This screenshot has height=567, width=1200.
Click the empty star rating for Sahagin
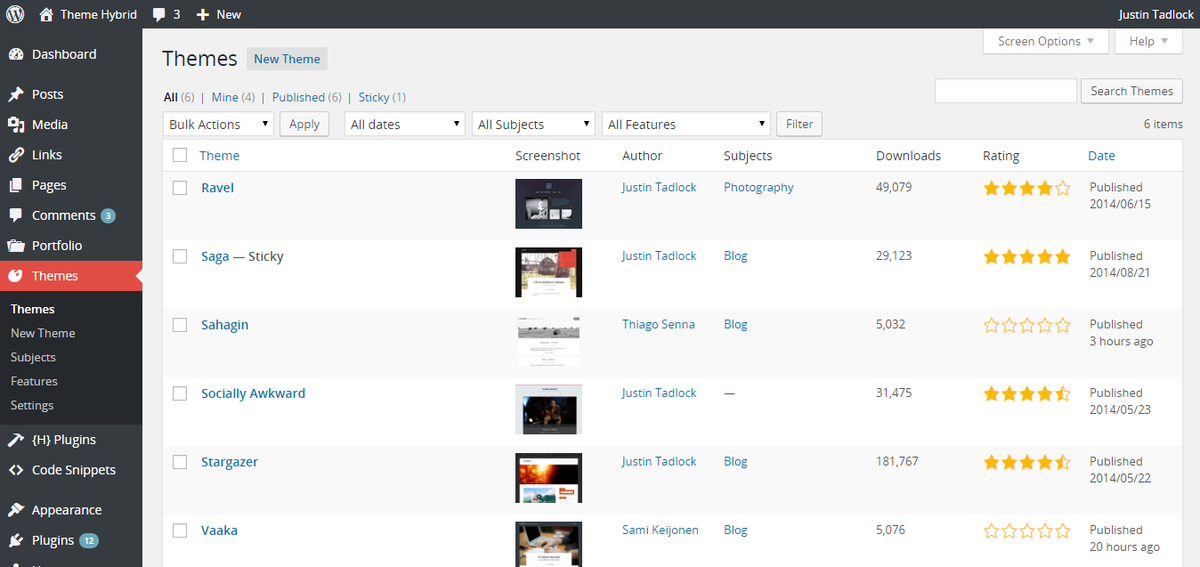coord(1027,325)
